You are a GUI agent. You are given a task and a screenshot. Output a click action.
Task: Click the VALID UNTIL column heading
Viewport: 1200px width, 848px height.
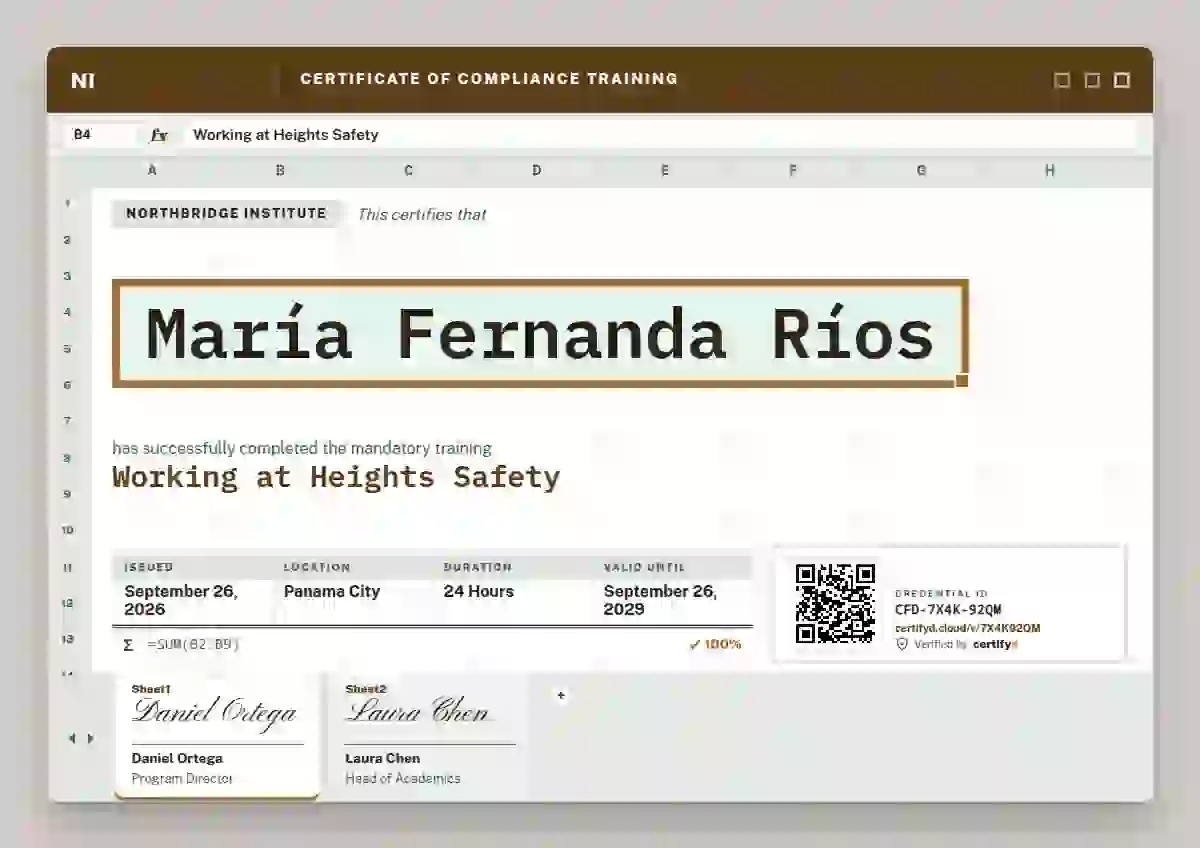pyautogui.click(x=645, y=567)
